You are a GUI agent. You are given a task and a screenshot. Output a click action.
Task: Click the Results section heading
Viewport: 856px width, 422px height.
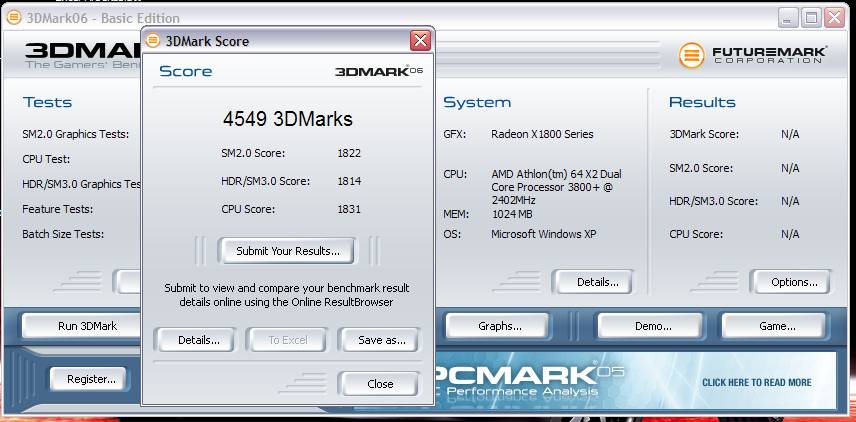pos(702,102)
